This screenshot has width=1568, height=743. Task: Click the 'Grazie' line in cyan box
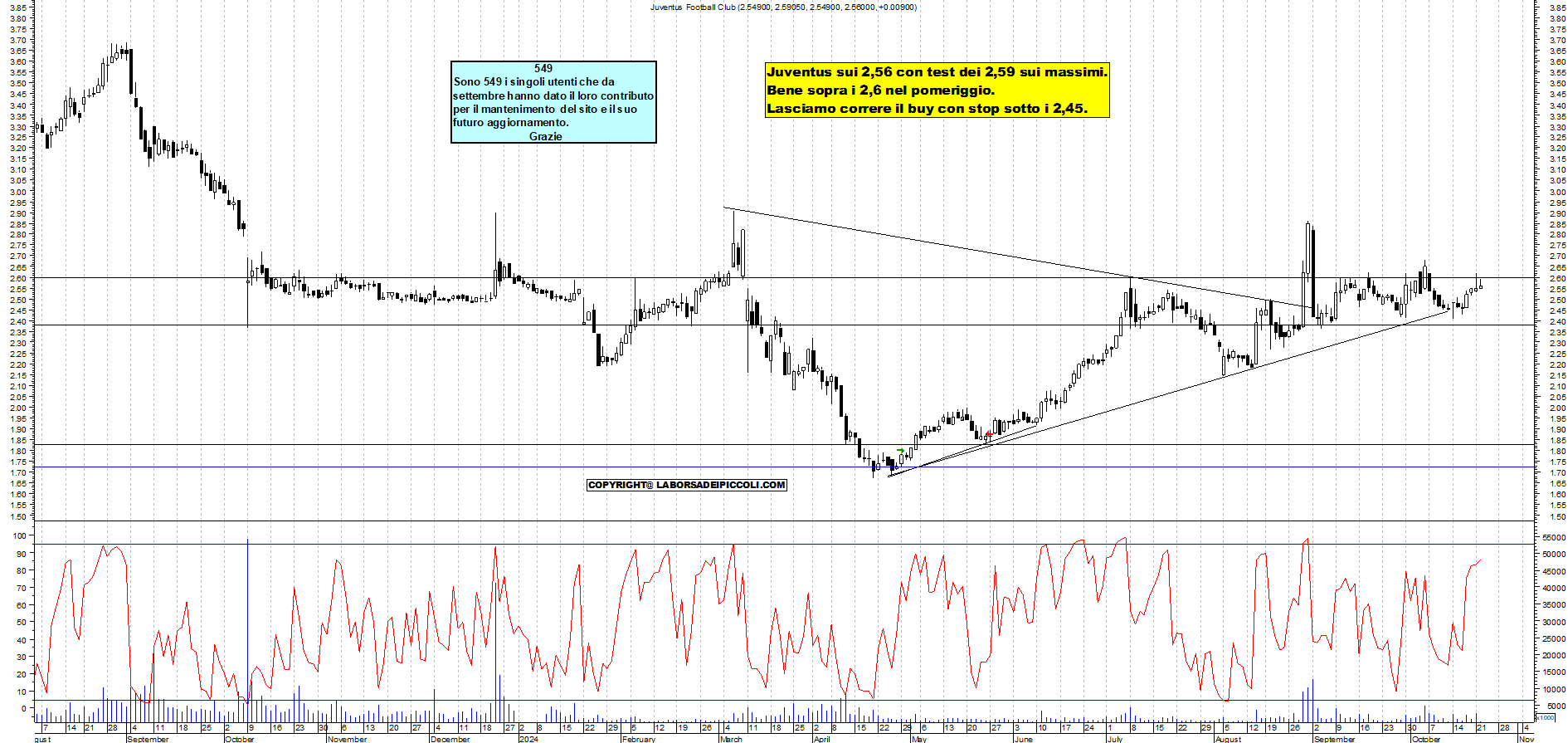545,136
